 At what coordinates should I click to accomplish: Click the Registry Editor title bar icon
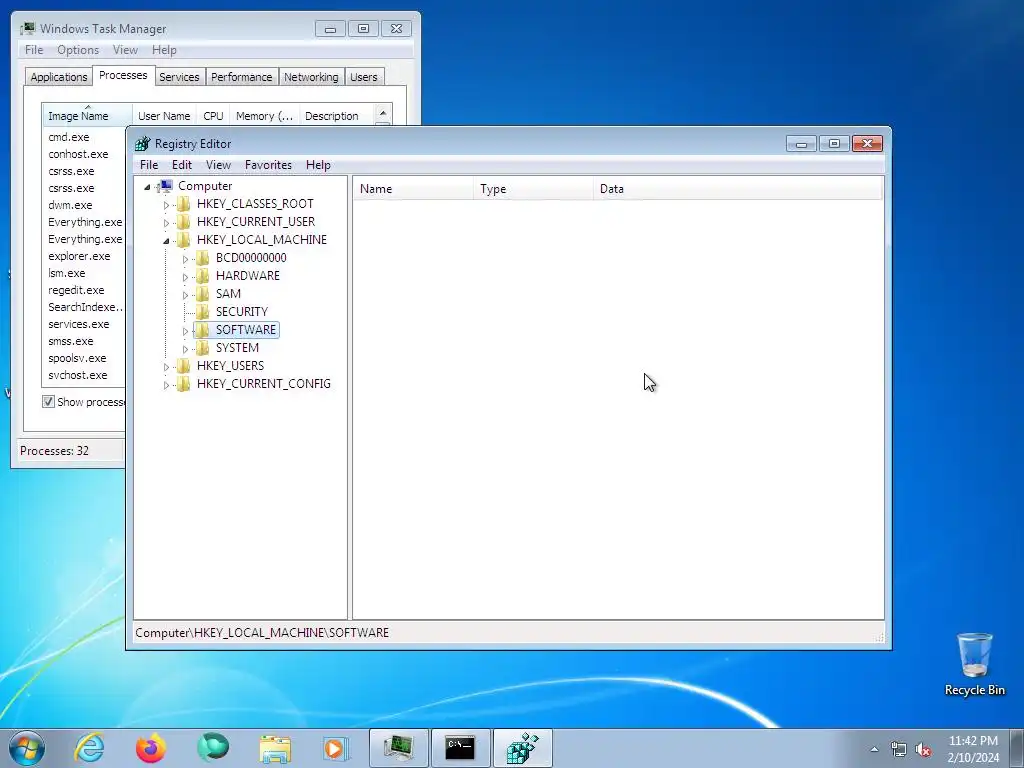click(x=142, y=144)
